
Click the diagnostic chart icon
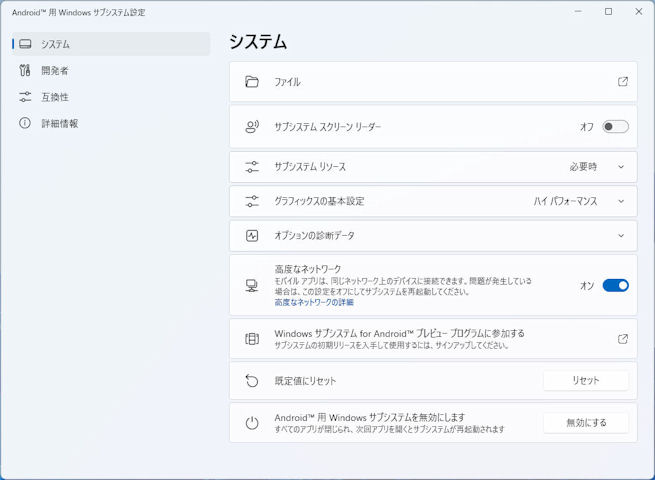(x=252, y=236)
